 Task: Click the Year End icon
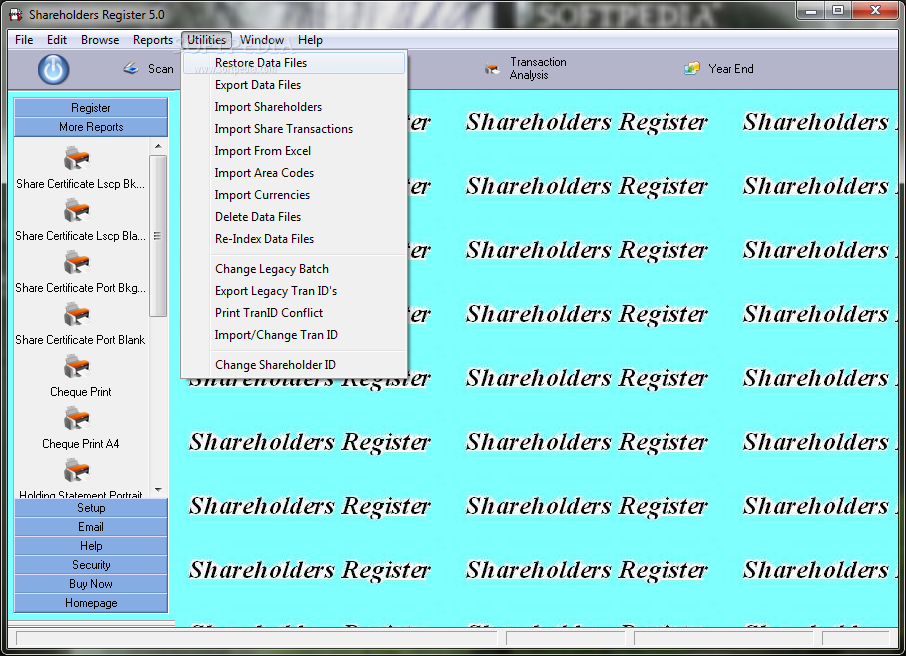coord(692,69)
